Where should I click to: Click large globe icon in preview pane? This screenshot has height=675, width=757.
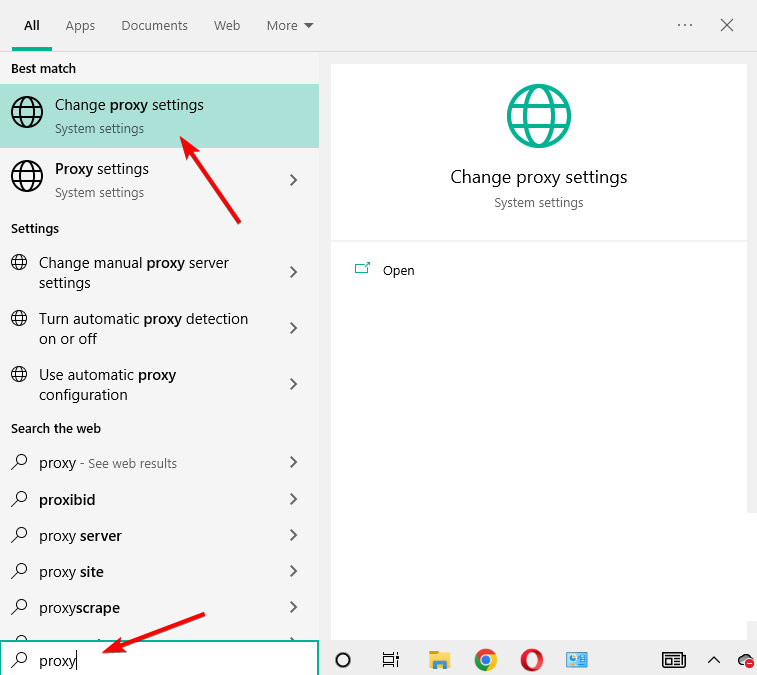point(539,116)
